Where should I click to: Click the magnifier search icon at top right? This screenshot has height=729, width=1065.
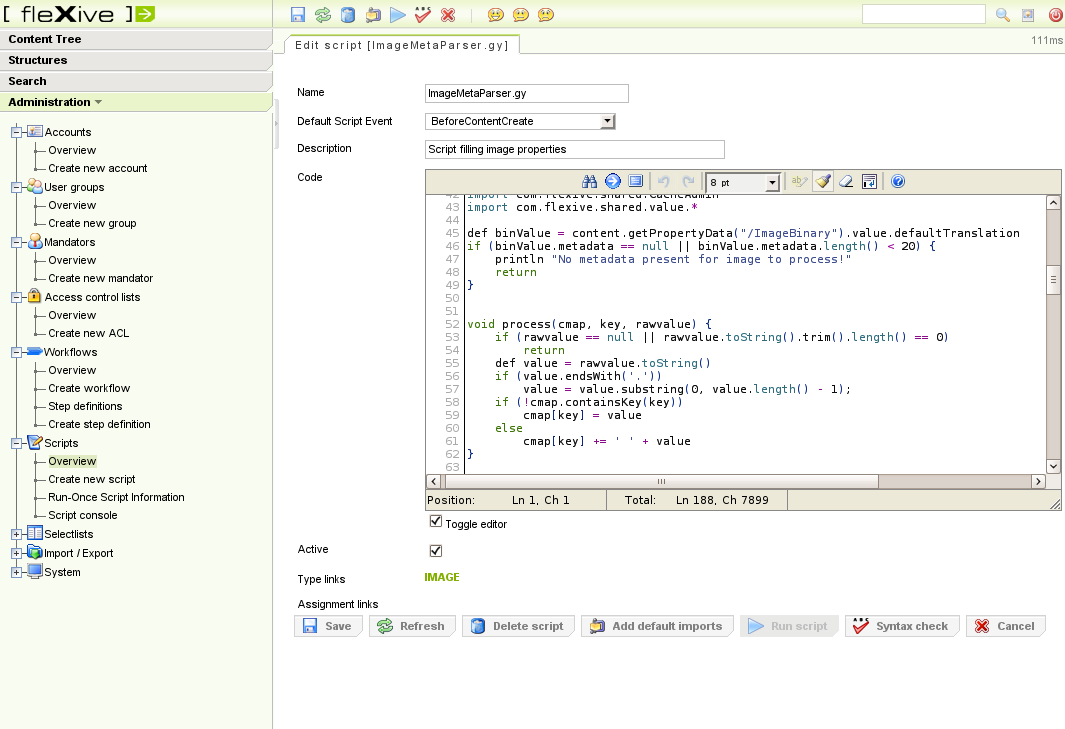1003,15
